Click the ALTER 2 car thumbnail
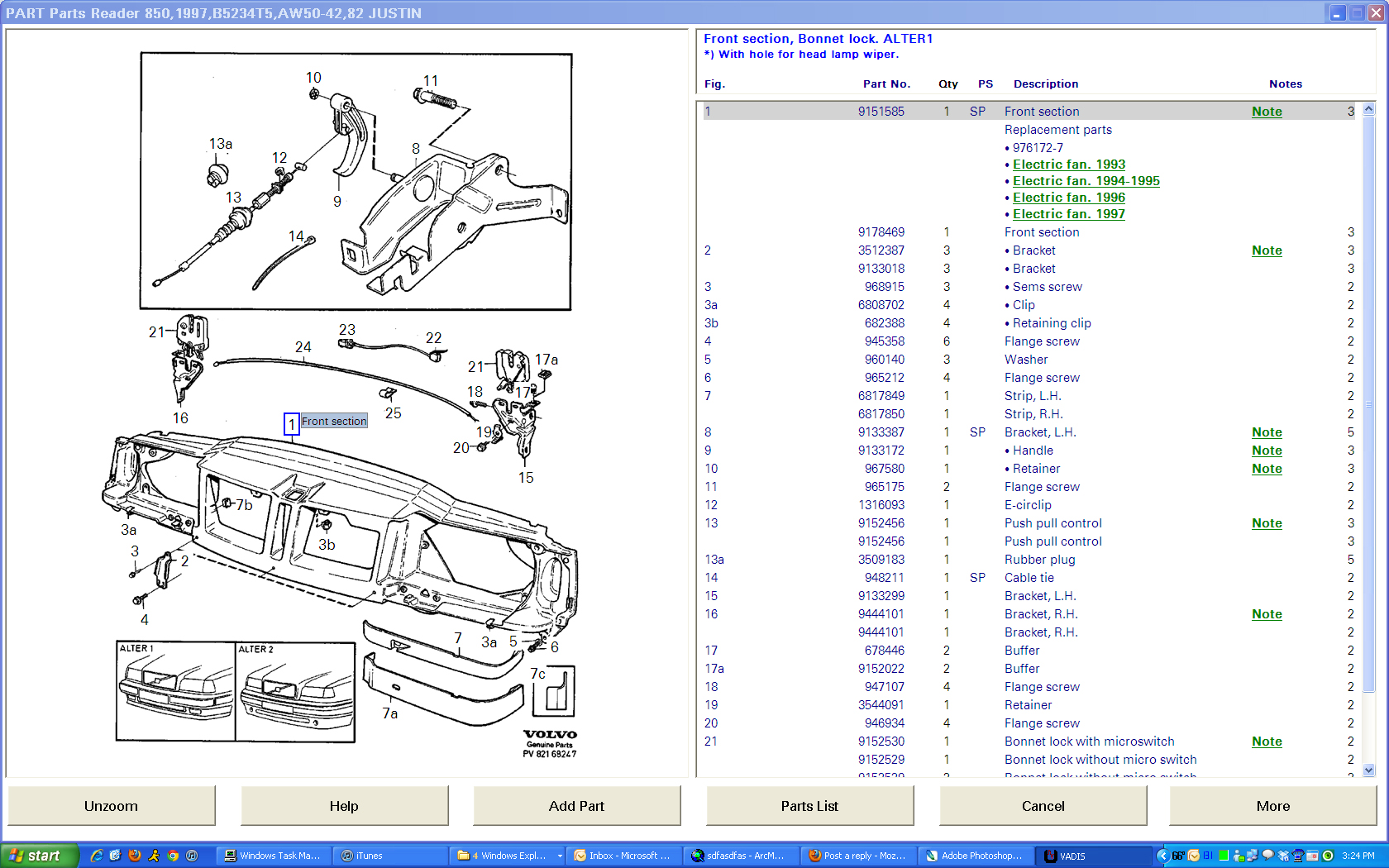Viewport: 1389px width, 868px height. (295, 691)
